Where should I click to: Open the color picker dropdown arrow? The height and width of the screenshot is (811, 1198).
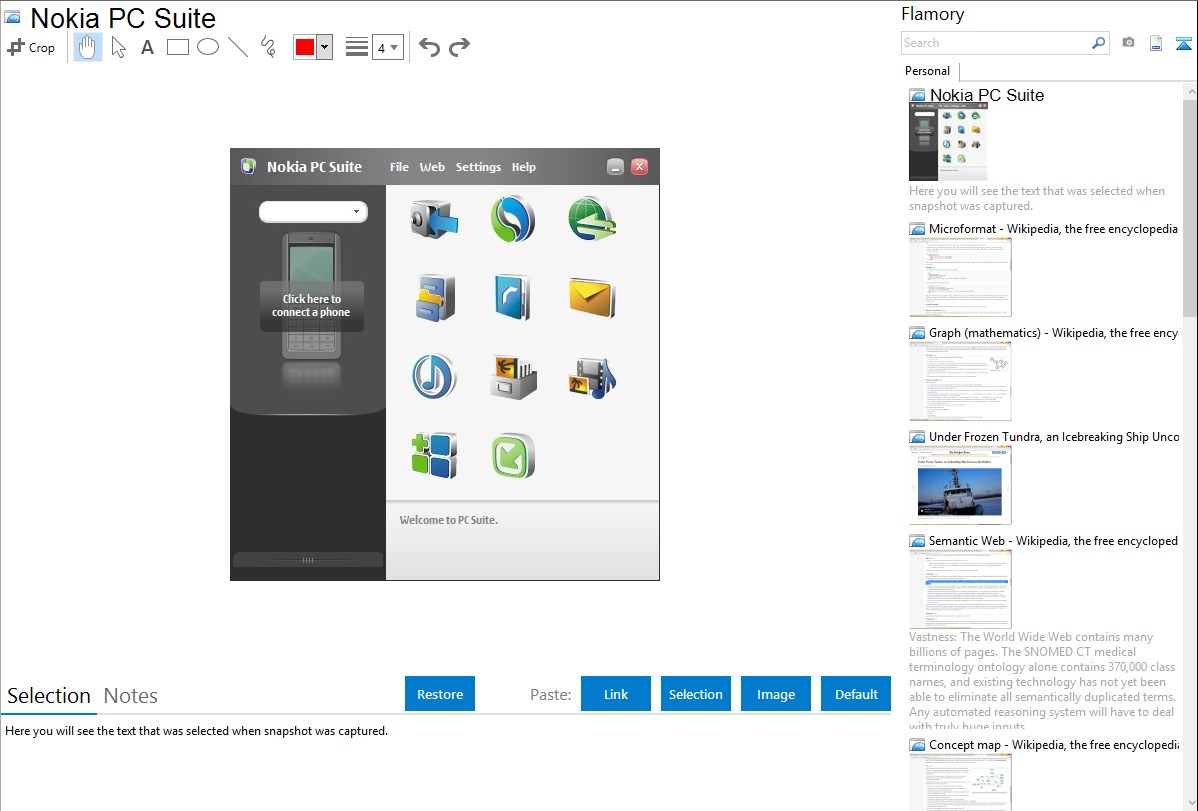(324, 47)
